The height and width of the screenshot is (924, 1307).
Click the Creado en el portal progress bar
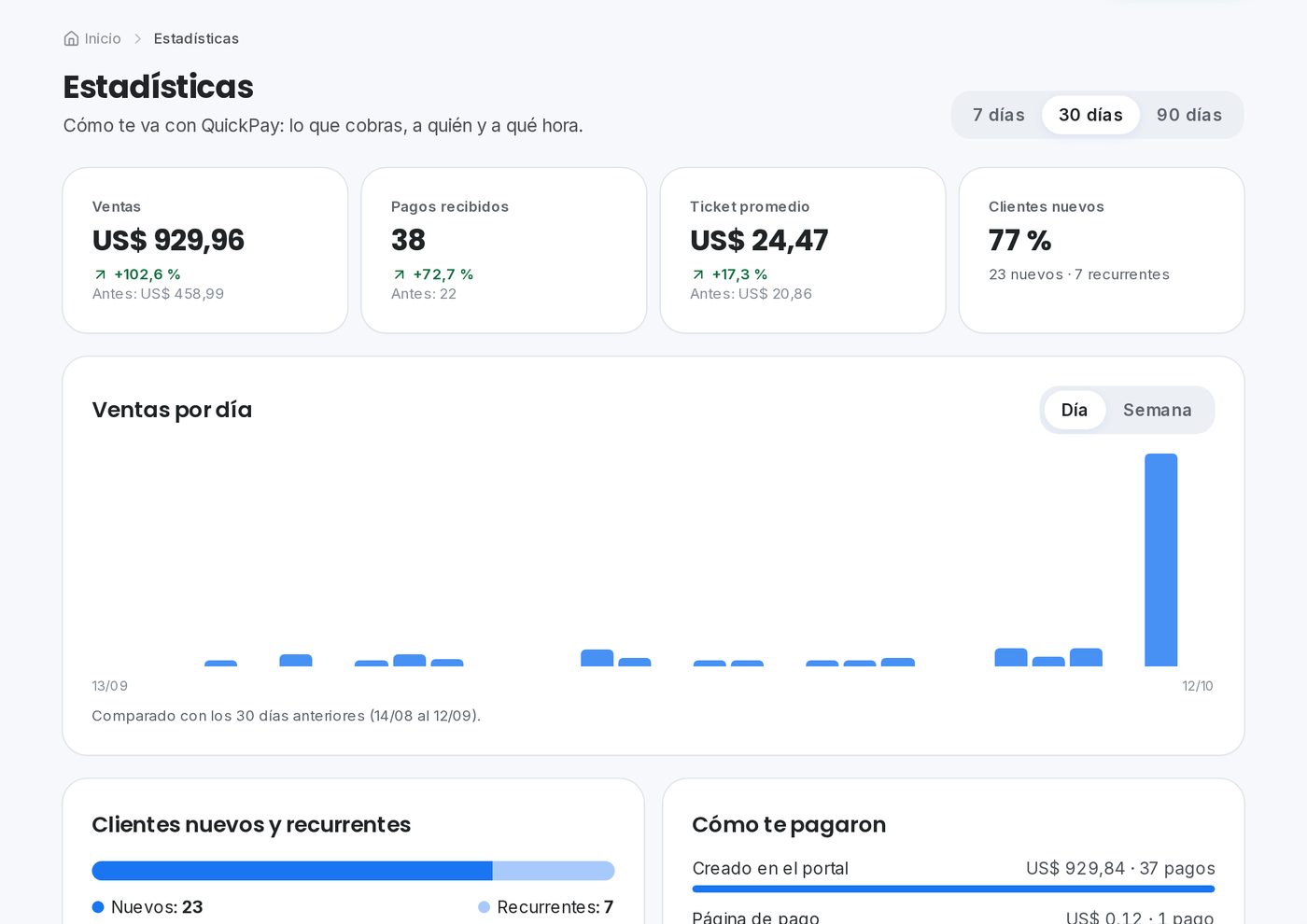coord(953,889)
